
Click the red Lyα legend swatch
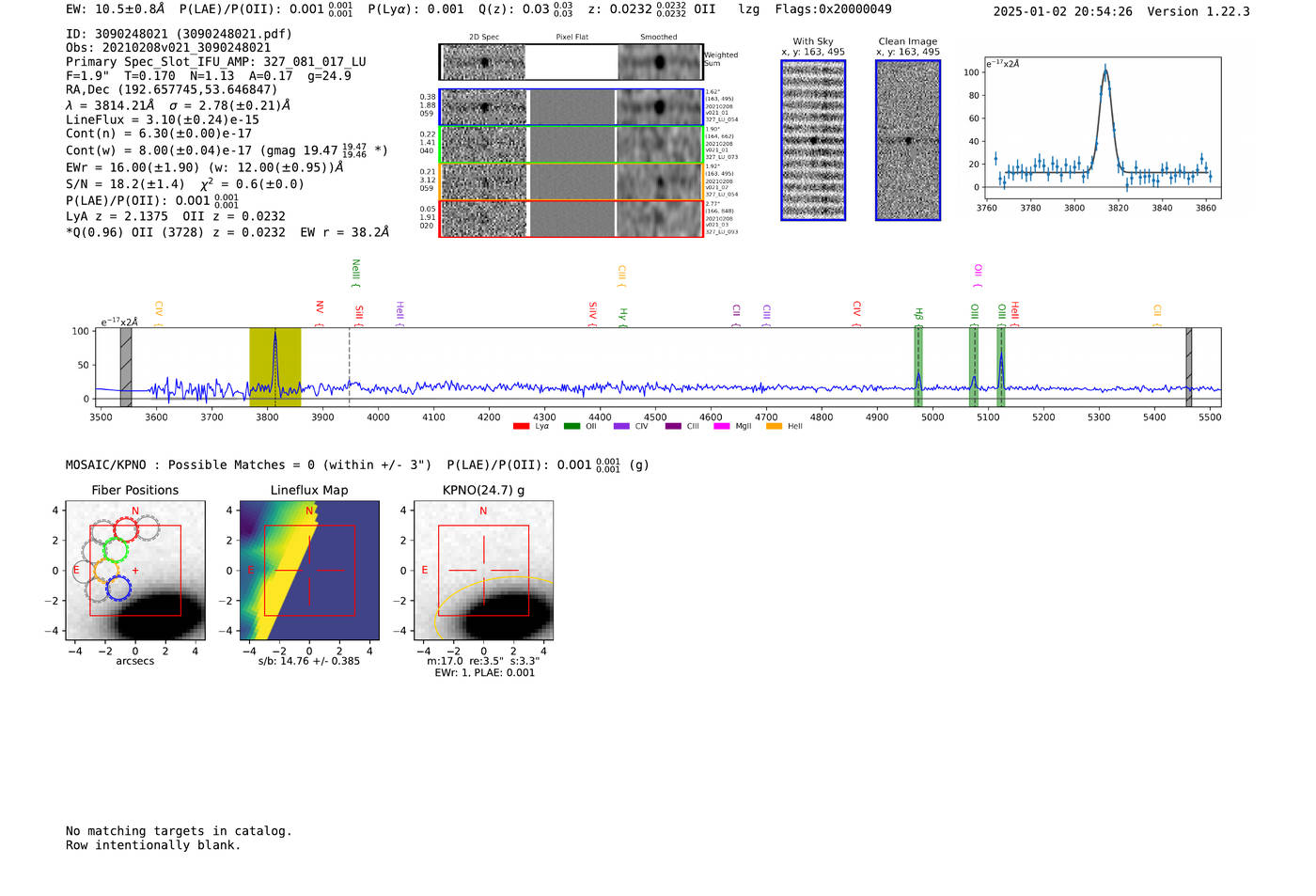coord(521,427)
